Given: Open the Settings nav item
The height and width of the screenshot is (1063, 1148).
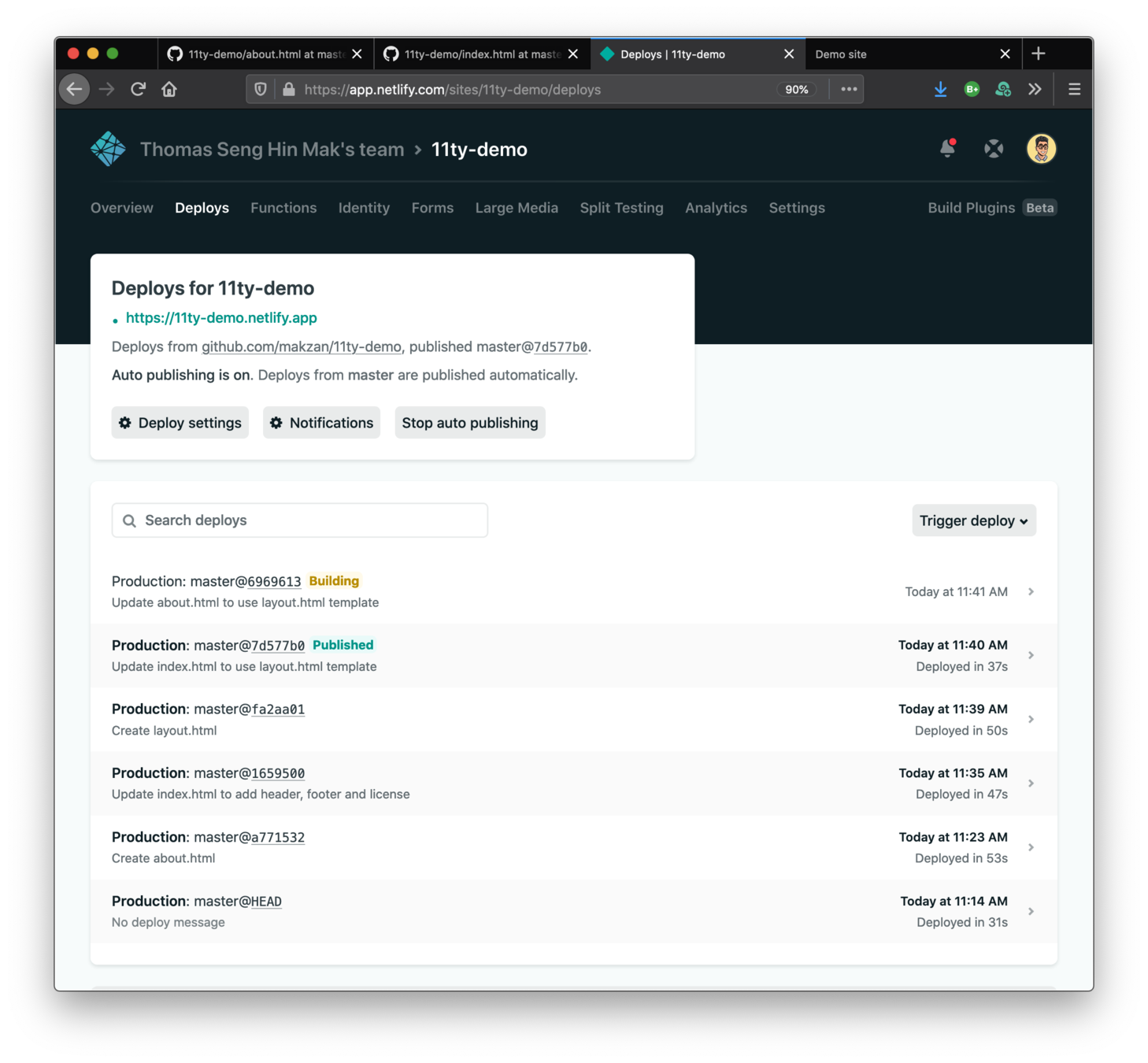Looking at the screenshot, I should tap(797, 208).
